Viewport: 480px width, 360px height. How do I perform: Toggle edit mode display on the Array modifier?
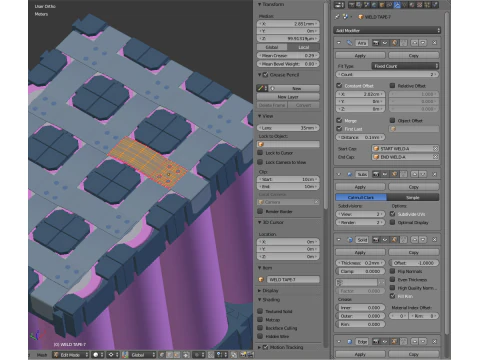[x=394, y=43]
